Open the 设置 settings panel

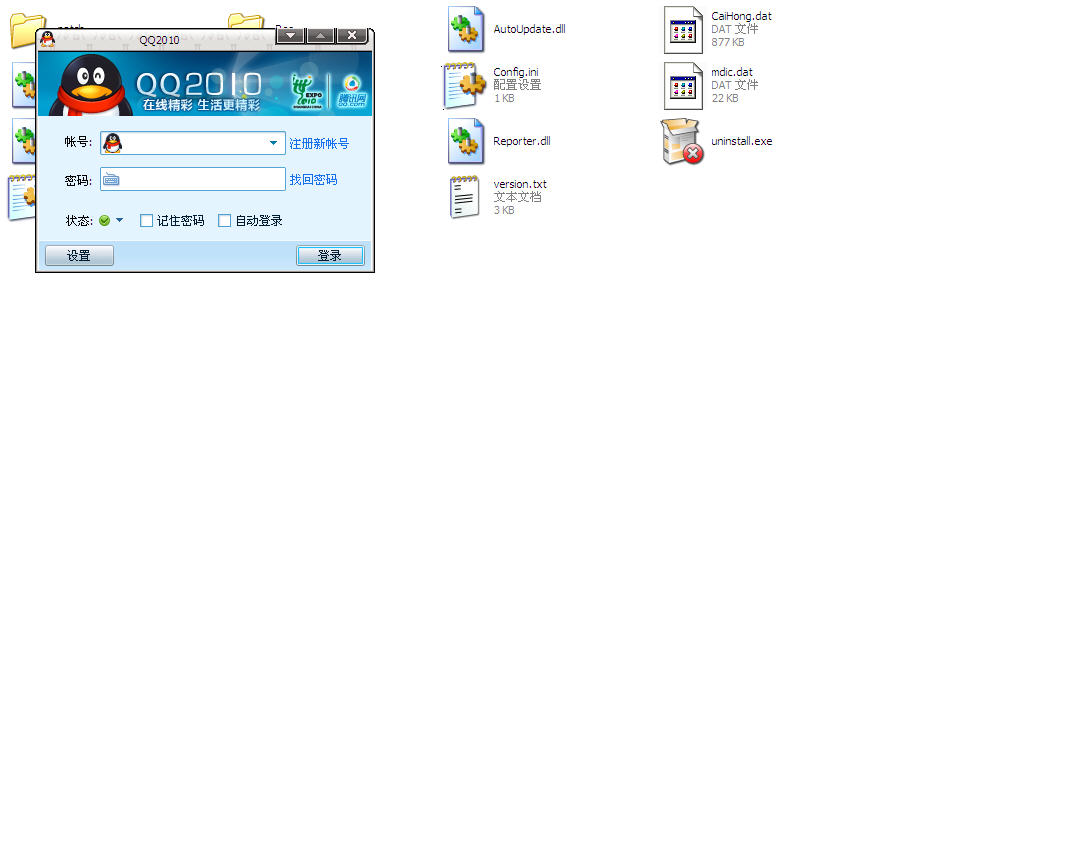[78, 255]
